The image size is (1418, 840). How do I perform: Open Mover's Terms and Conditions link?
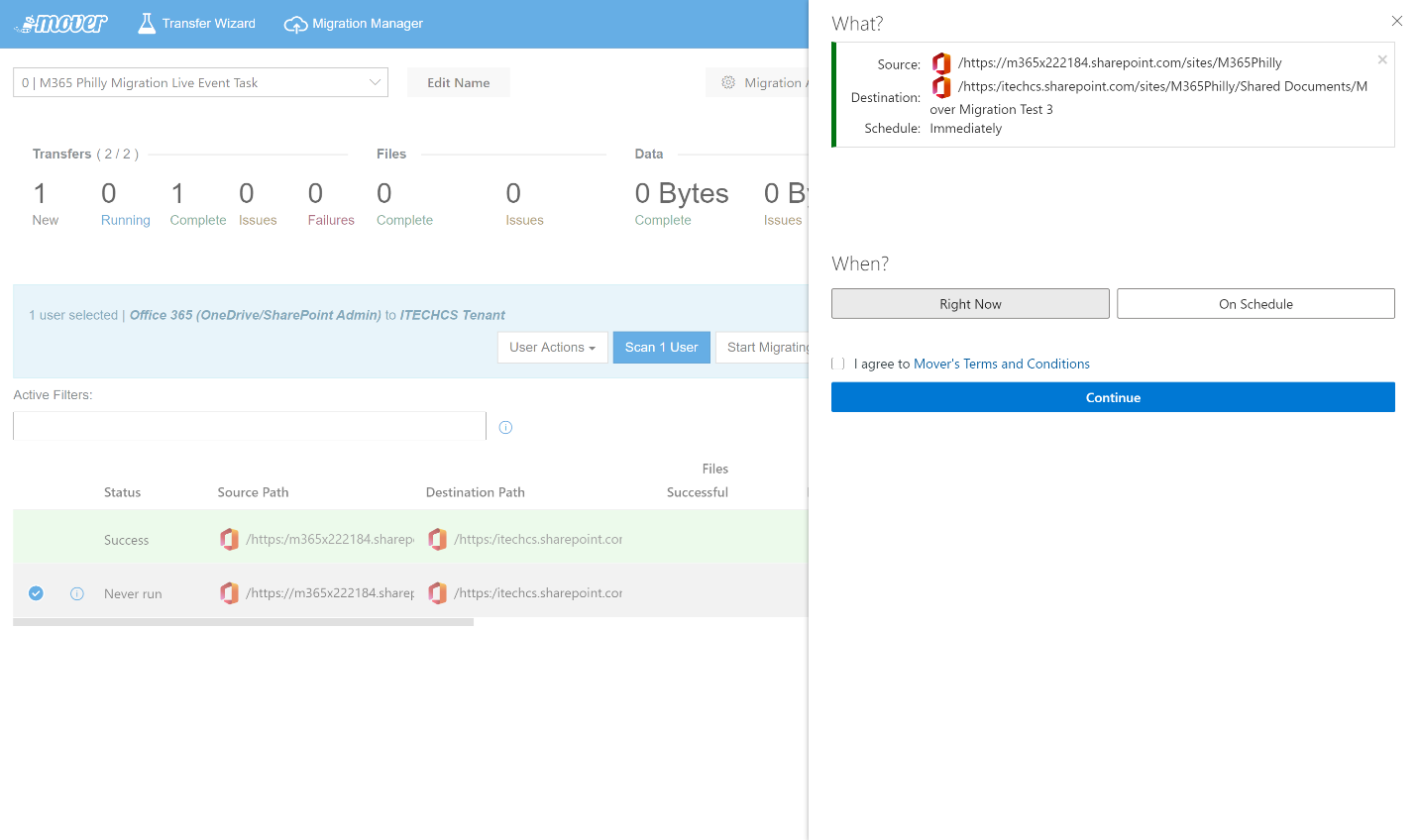coord(1001,364)
